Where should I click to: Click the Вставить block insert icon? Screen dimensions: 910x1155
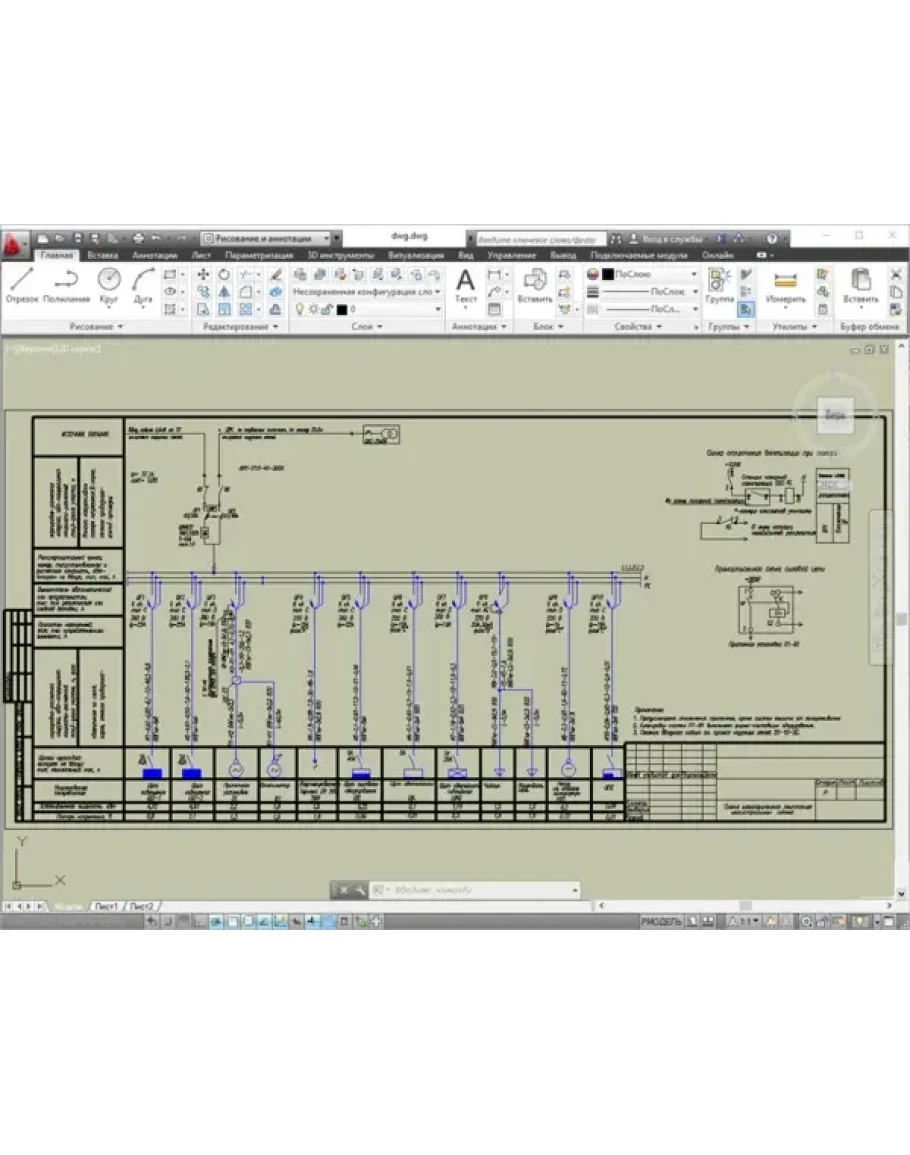pyautogui.click(x=536, y=284)
